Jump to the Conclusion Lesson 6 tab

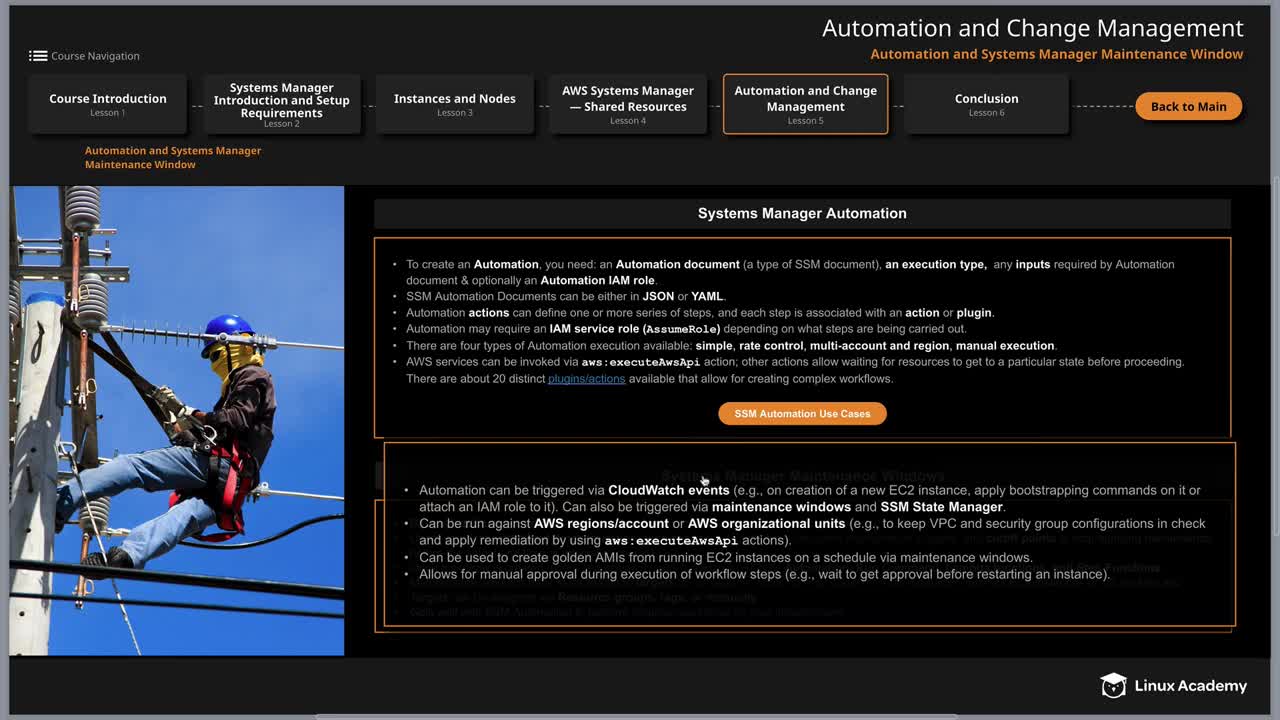click(x=986, y=104)
